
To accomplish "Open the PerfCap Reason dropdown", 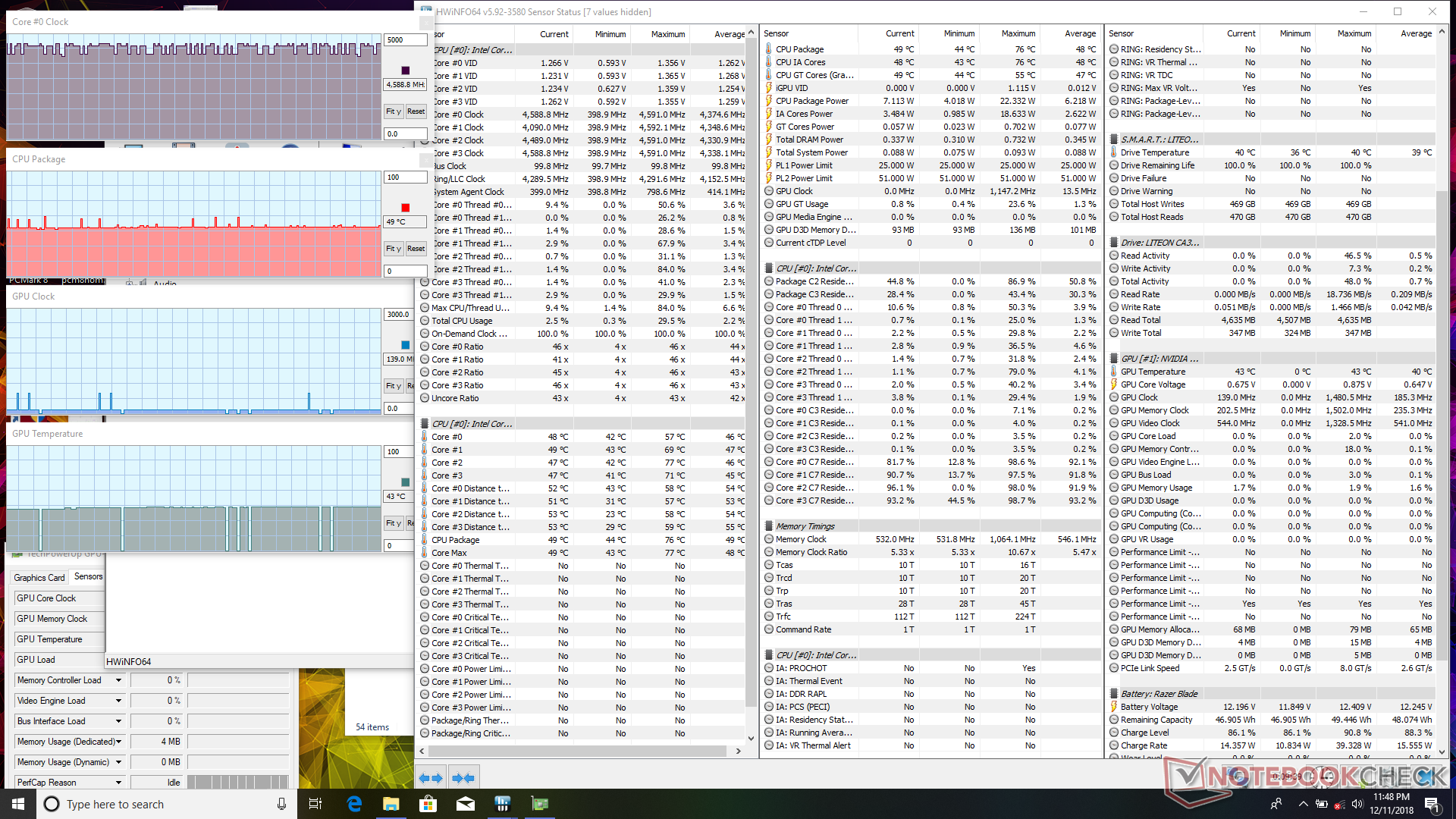I will (118, 783).
